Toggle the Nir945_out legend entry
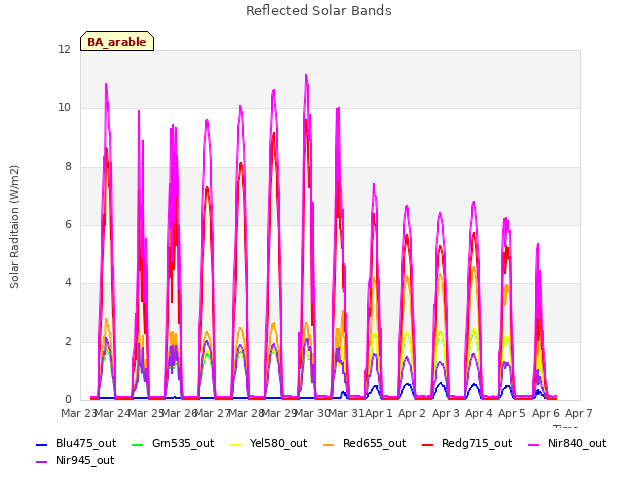The width and height of the screenshot is (640, 480). coord(75,460)
